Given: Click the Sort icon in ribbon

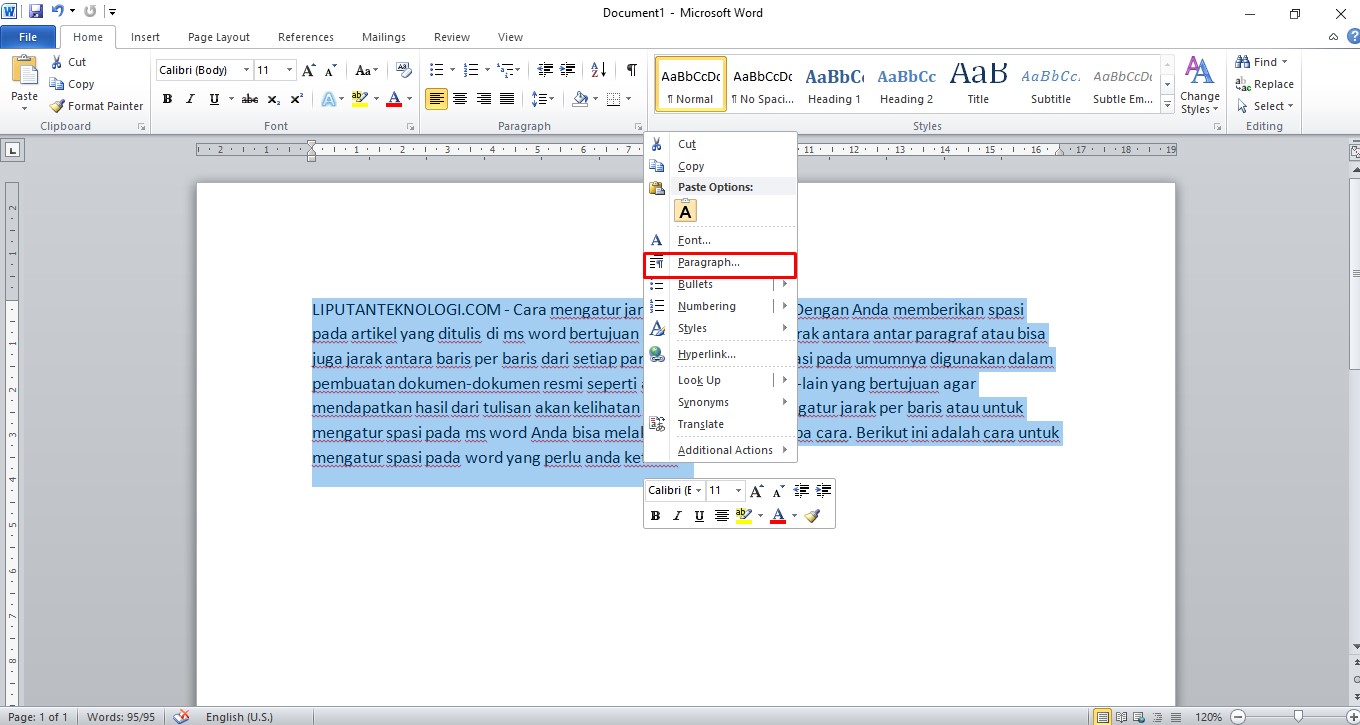Looking at the screenshot, I should [x=599, y=70].
